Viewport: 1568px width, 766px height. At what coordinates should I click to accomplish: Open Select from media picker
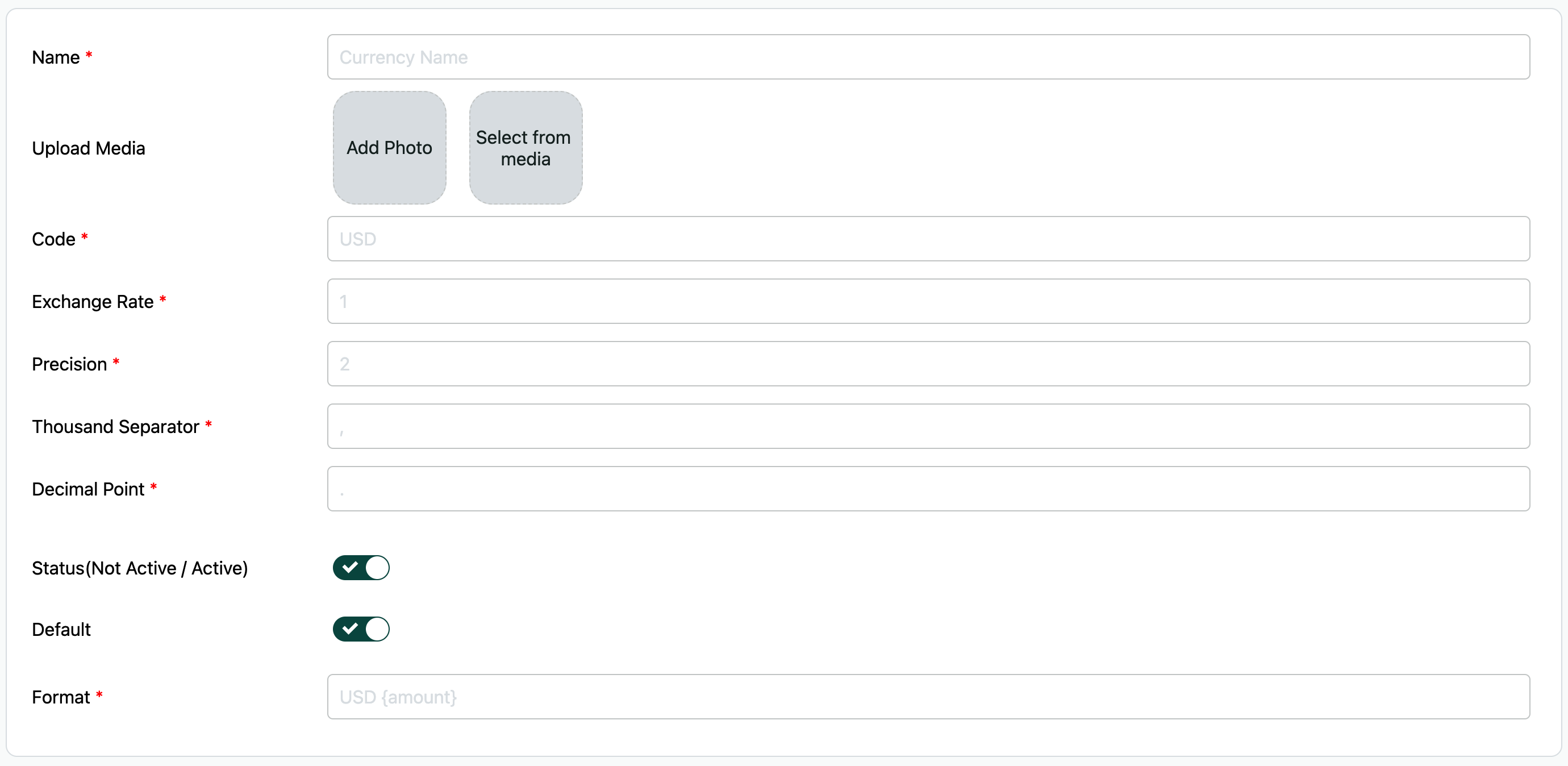point(526,148)
